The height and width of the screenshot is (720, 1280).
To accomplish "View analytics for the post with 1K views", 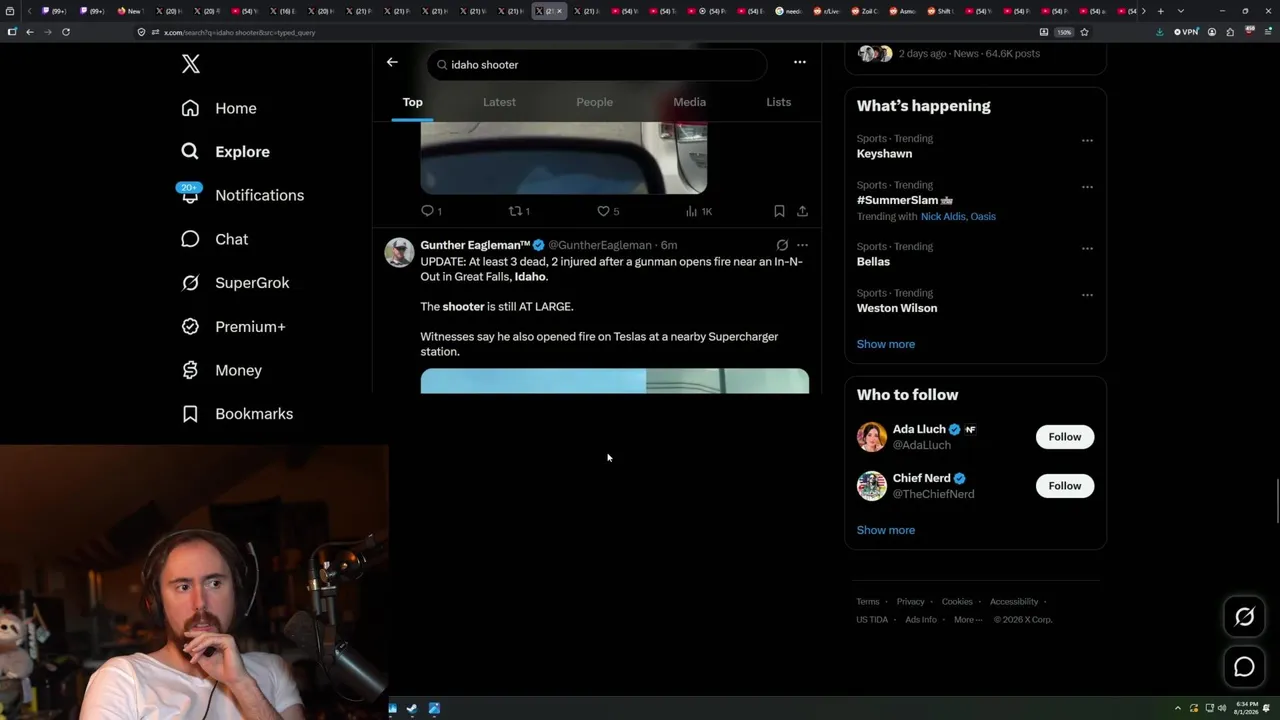I will point(698,211).
